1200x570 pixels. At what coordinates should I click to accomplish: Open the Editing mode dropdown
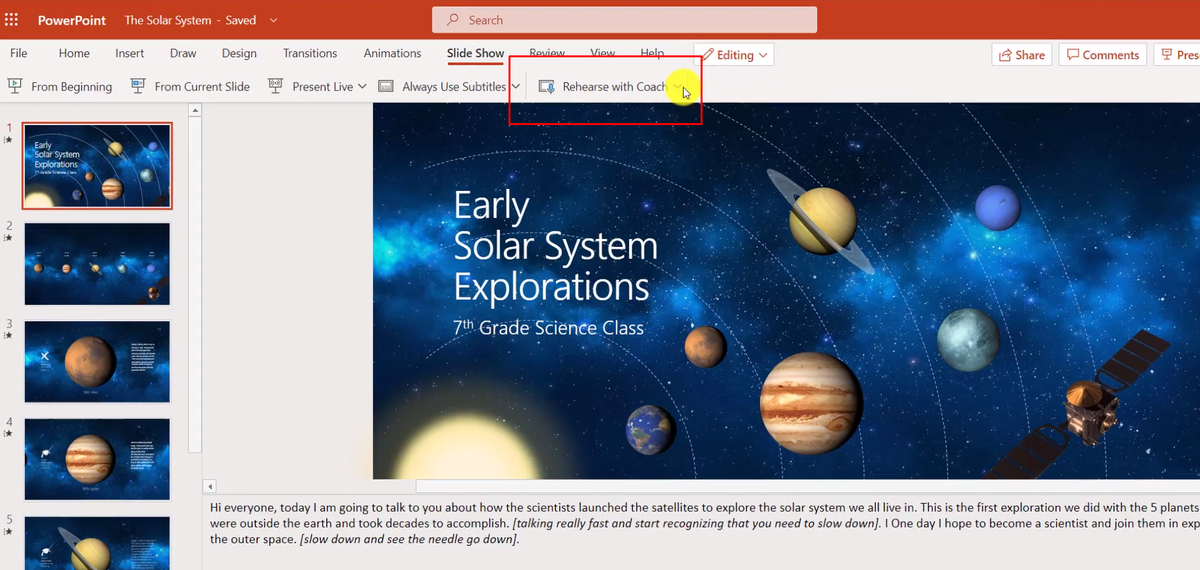[734, 55]
